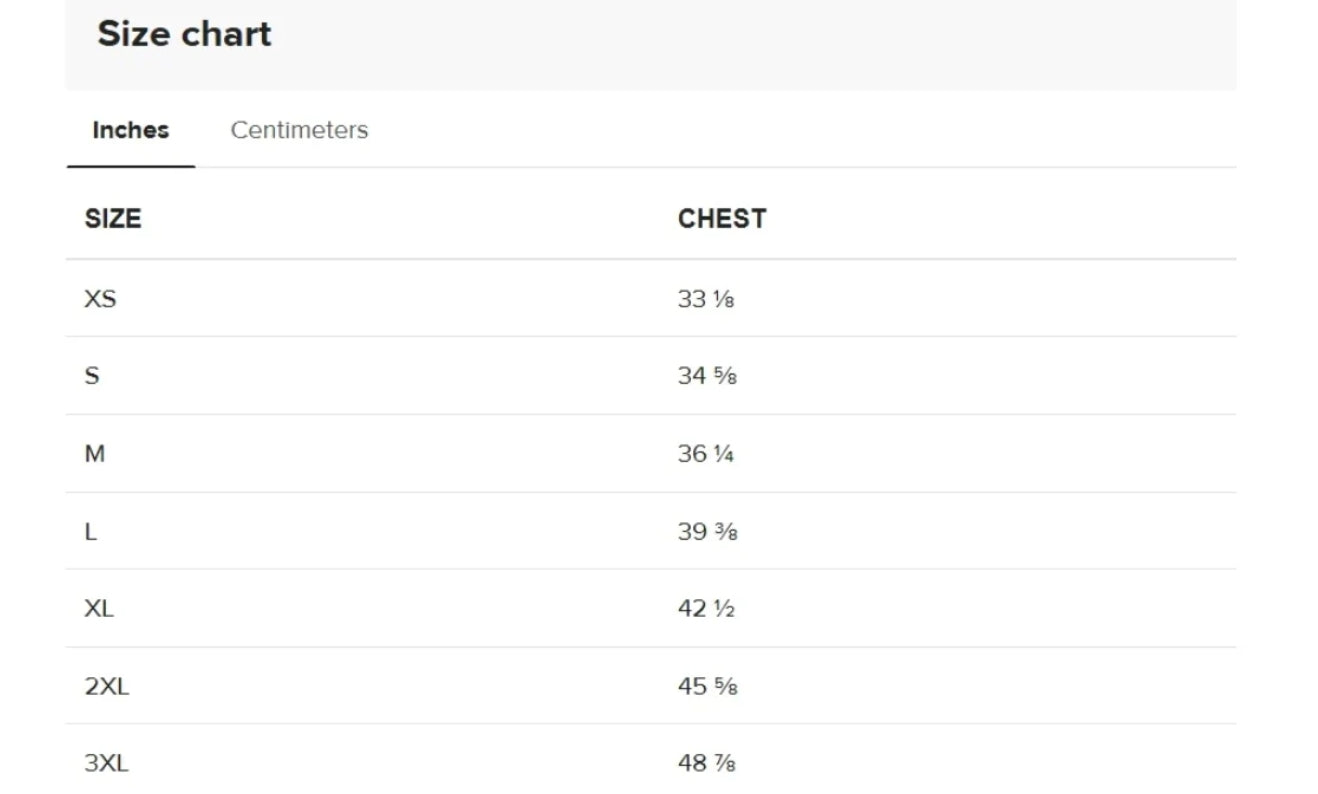The height and width of the screenshot is (794, 1318).
Task: Click the 48 ⅞ chest measurement
Action: 706,763
